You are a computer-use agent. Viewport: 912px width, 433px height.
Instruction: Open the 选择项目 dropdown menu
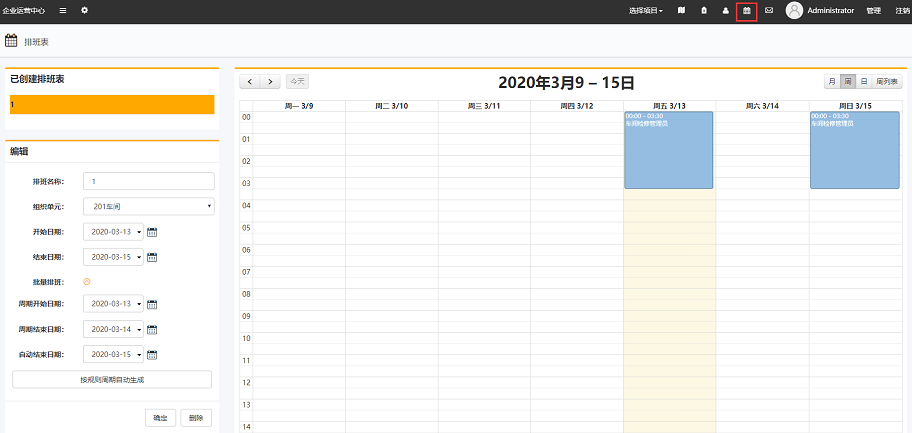pos(645,11)
